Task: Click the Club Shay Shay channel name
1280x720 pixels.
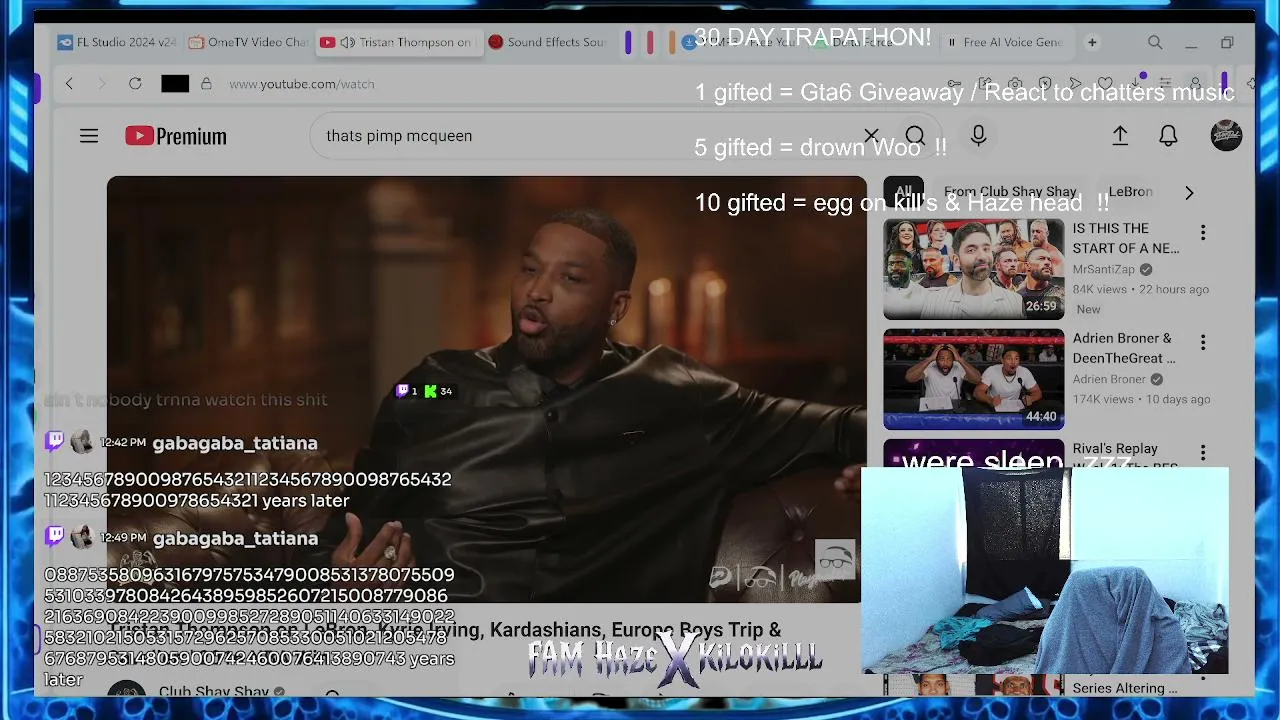Action: coord(214,691)
